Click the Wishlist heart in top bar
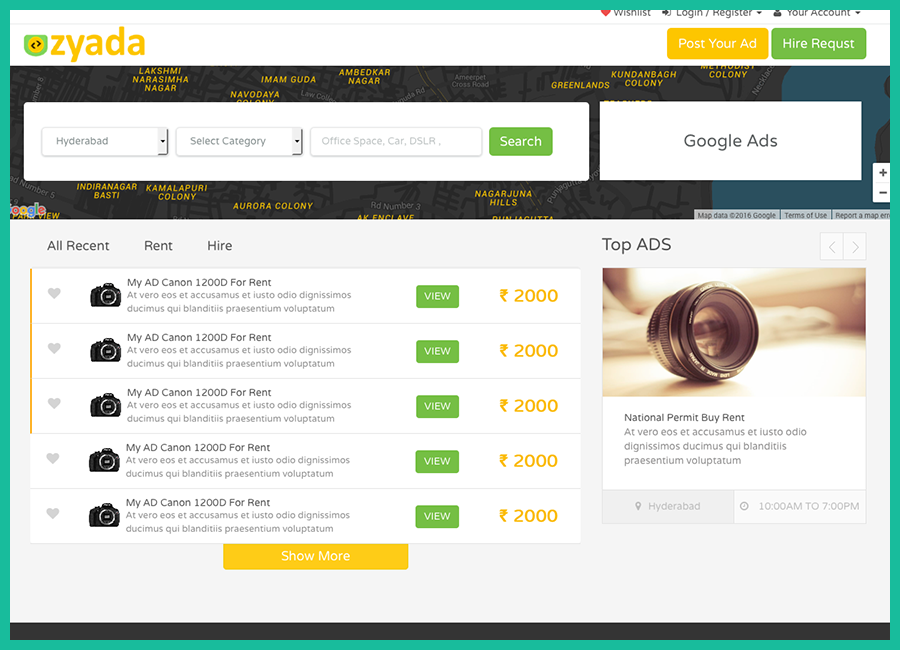900x650 pixels. pos(605,12)
